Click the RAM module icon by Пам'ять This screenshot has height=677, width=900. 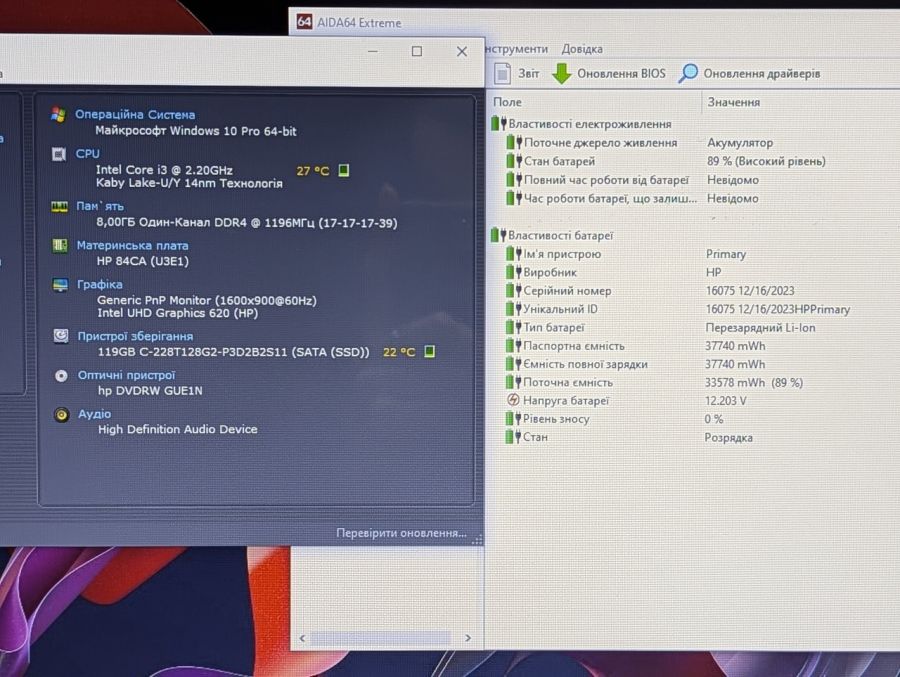(x=59, y=207)
